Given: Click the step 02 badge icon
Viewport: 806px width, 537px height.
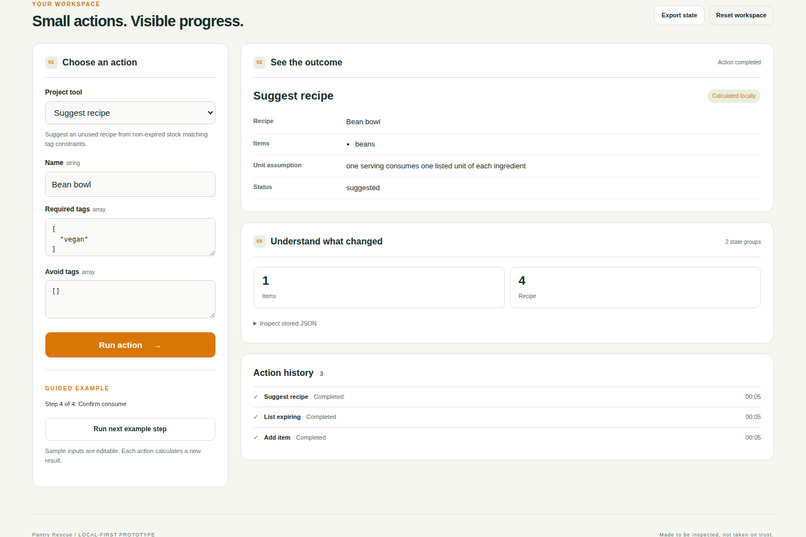Looking at the screenshot, I should 259,62.
